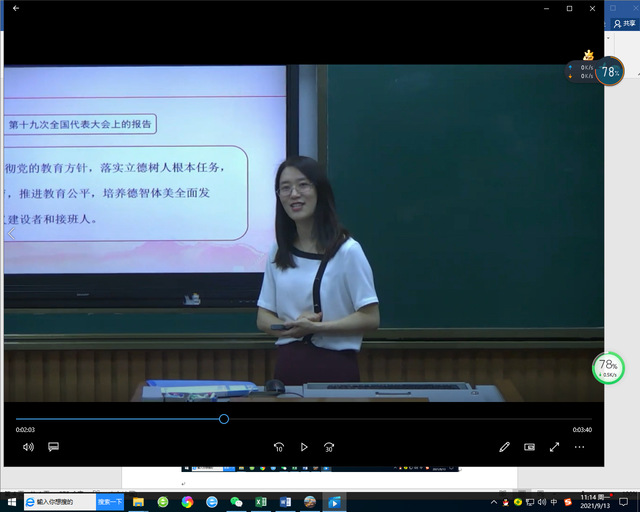
Task: Click the green 78% floating ball
Action: pyautogui.click(x=608, y=367)
